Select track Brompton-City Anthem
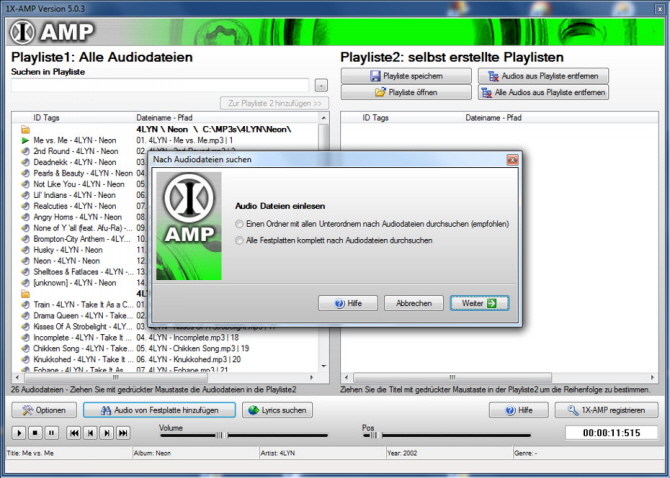The width and height of the screenshot is (670, 478). [82, 239]
